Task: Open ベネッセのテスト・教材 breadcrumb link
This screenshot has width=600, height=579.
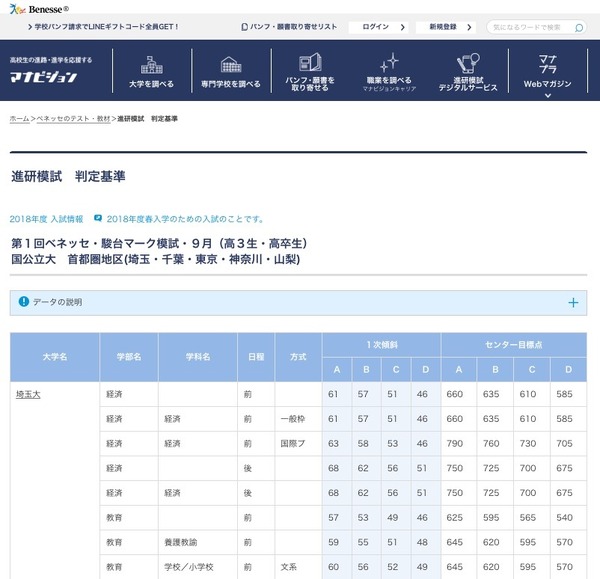Action: 73,119
